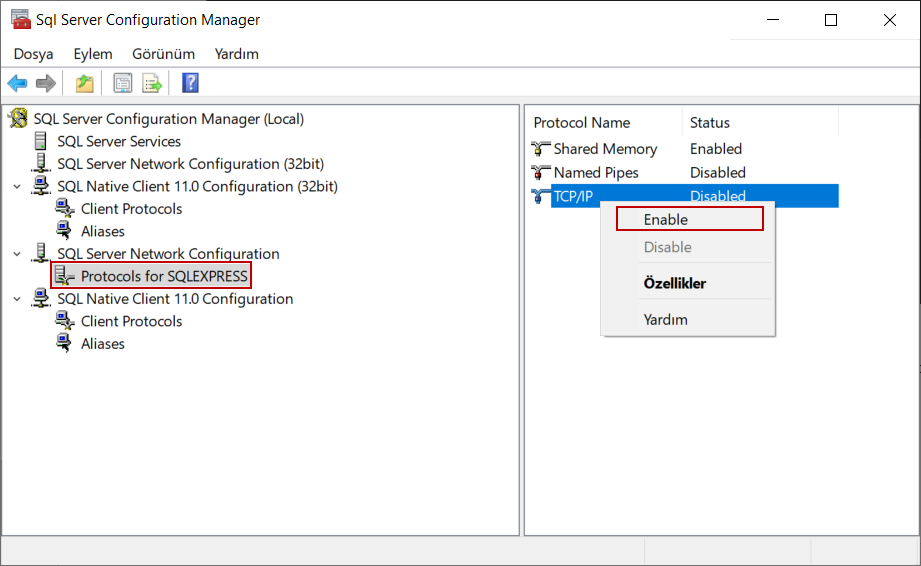Click the SQL Server Services server icon
This screenshot has height=566, width=921.
41,142
